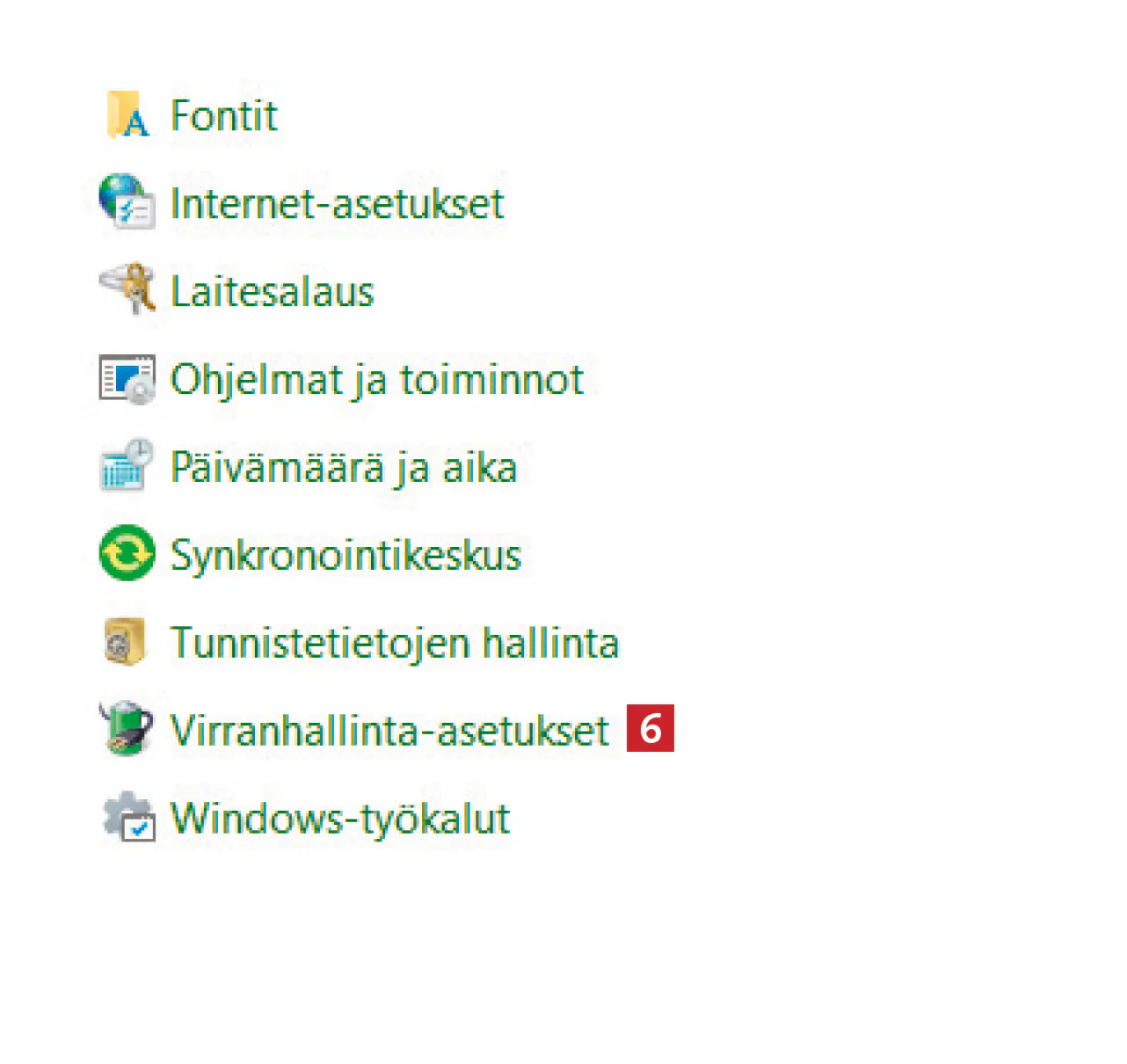Viewport: 1127px width, 1064px height.
Task: Open Ohjelmat ja toiminnot text link
Action: (x=376, y=380)
